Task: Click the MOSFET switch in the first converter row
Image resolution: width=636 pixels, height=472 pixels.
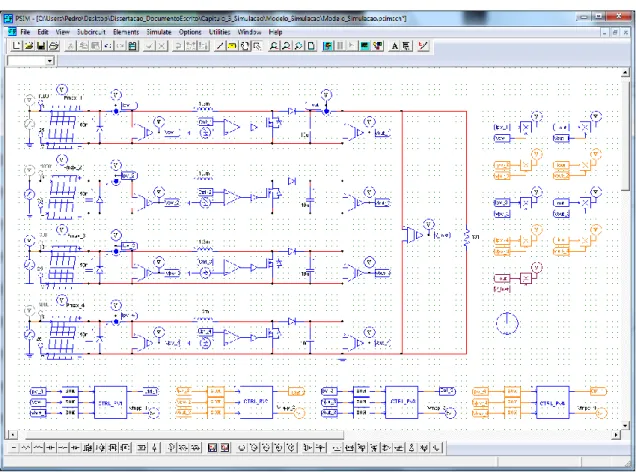Action: click(x=273, y=122)
